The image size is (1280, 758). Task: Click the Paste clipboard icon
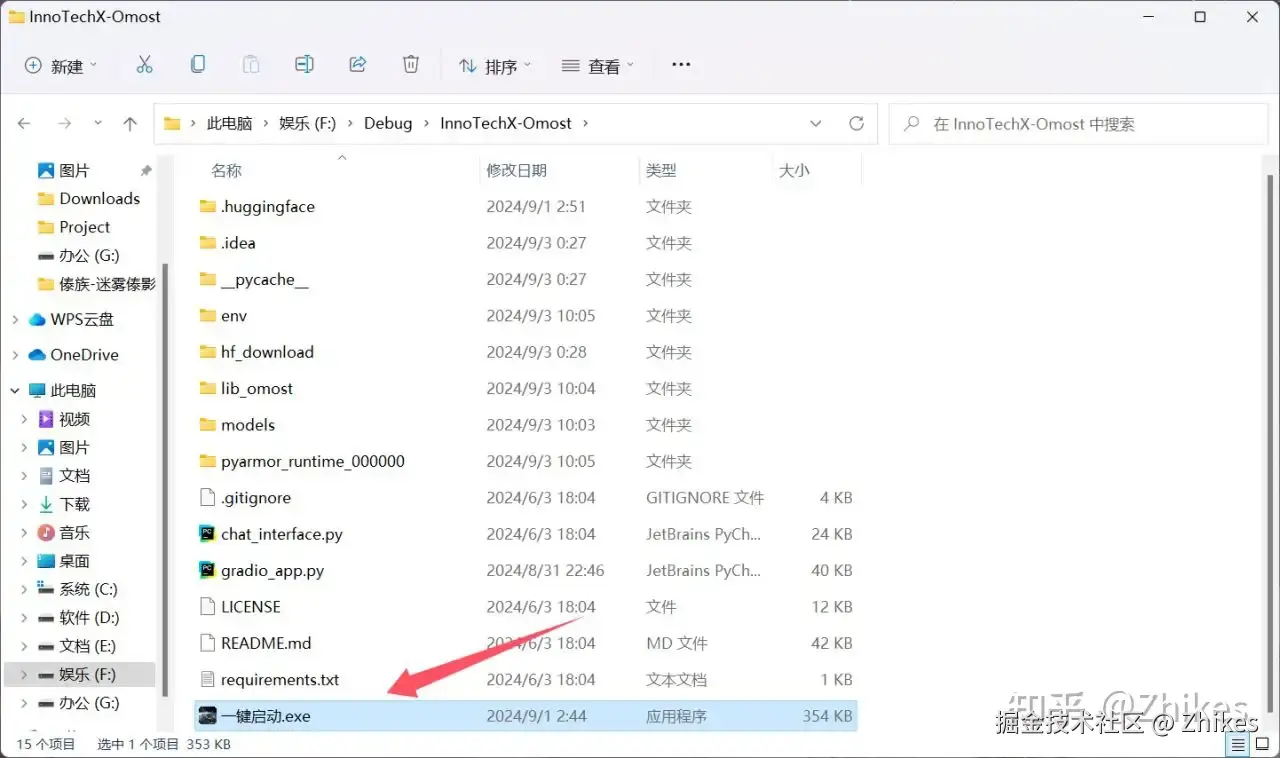pos(251,65)
